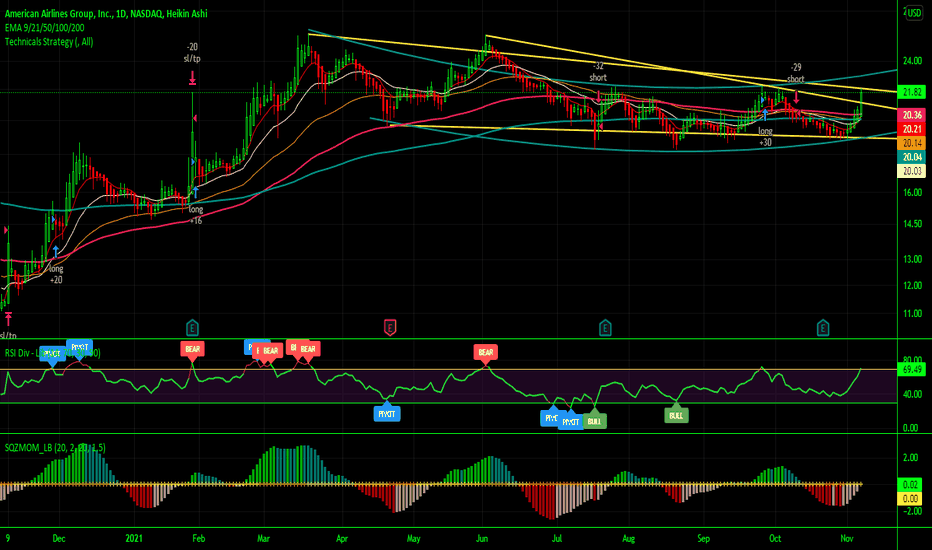Image resolution: width=932 pixels, height=550 pixels.
Task: Click the red 20.36 EMA price label
Action: point(912,115)
